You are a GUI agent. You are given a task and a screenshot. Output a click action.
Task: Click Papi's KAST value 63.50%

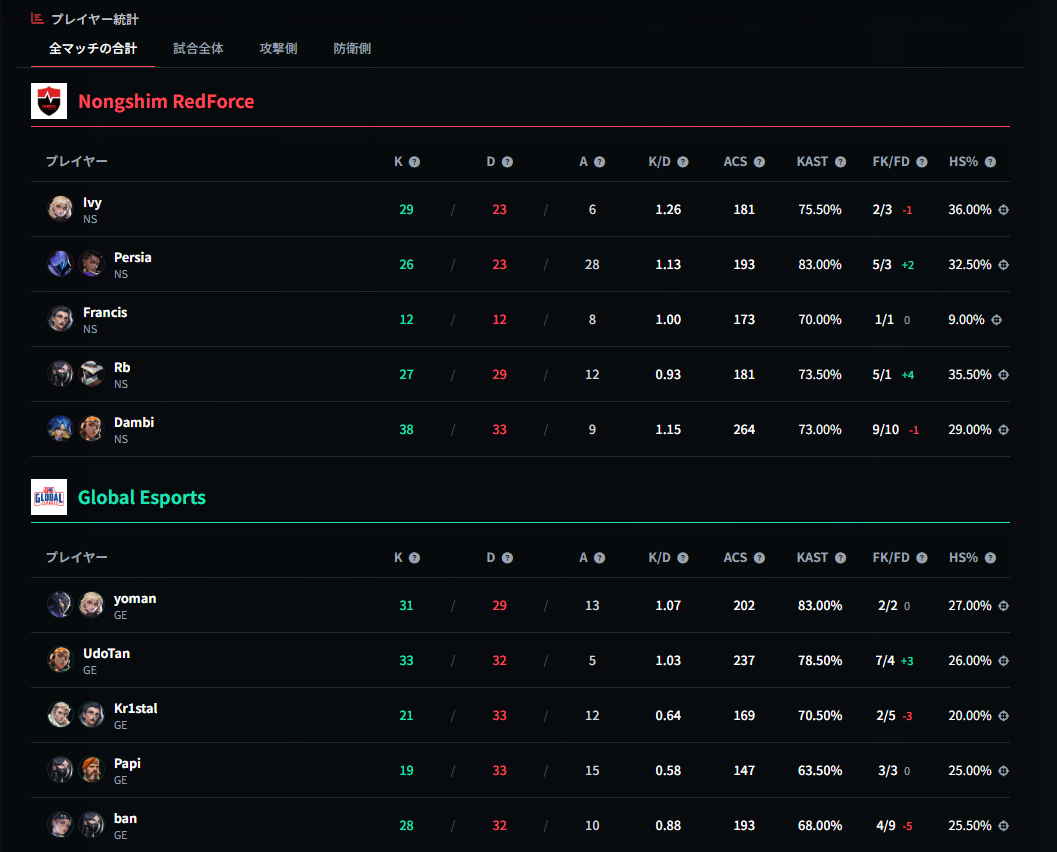coord(820,770)
